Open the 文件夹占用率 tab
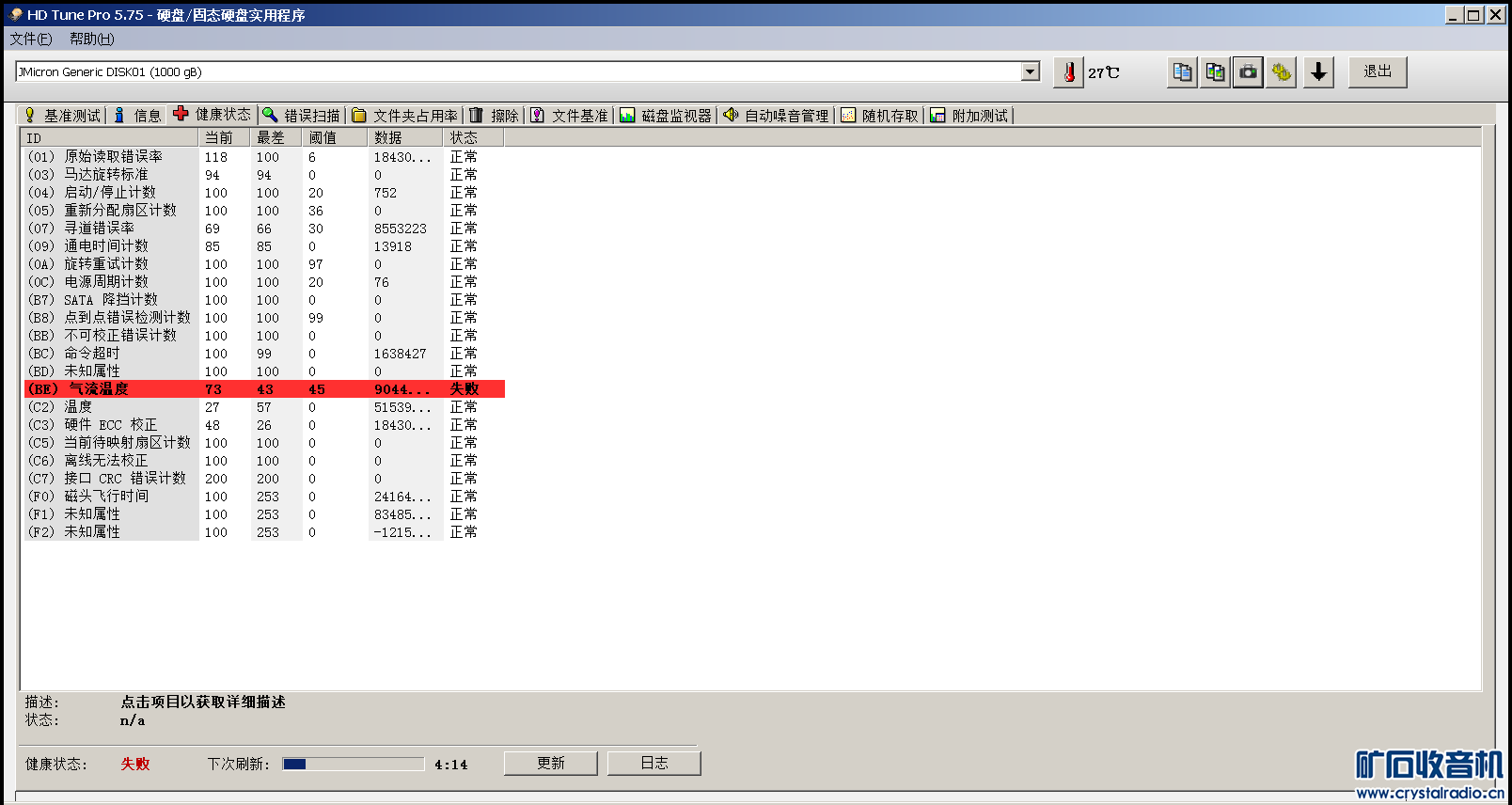The image size is (1512, 805). click(x=405, y=116)
